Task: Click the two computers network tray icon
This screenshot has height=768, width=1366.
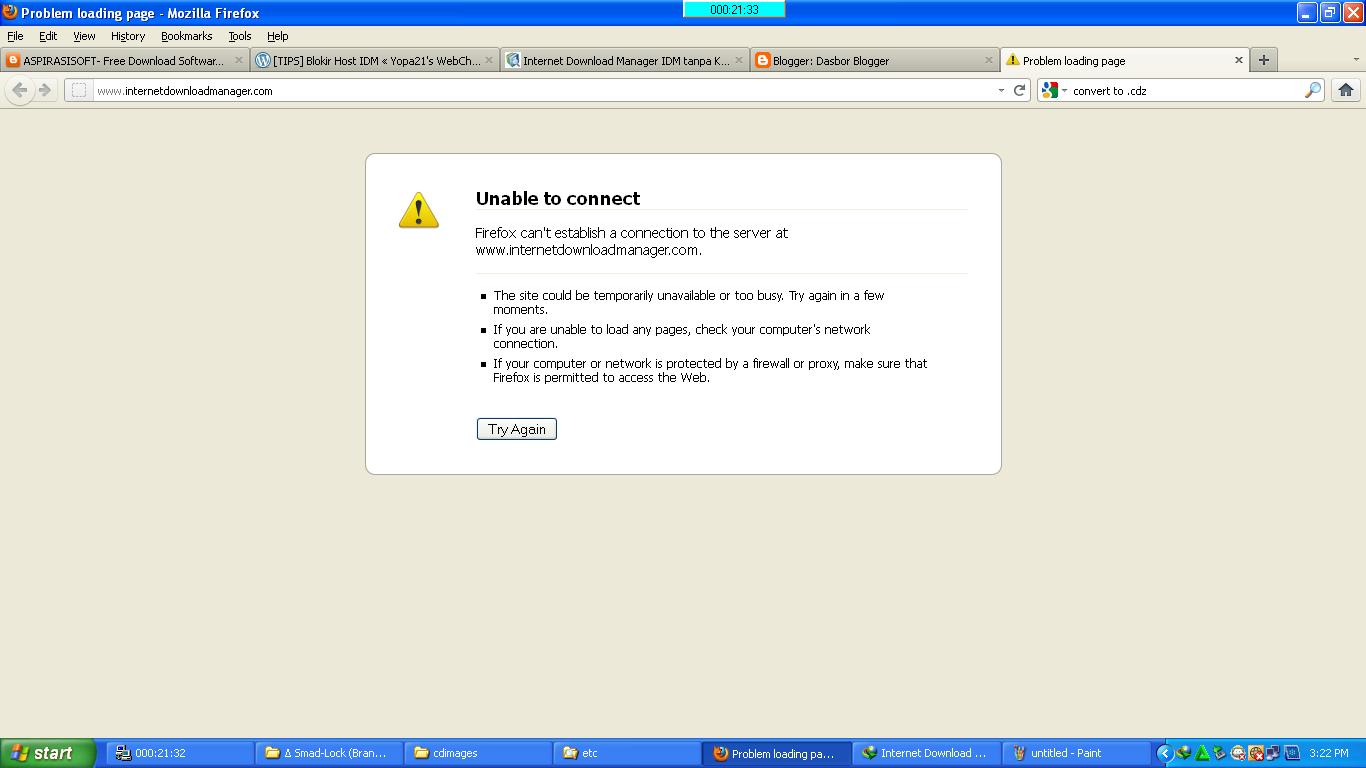Action: (1273, 753)
